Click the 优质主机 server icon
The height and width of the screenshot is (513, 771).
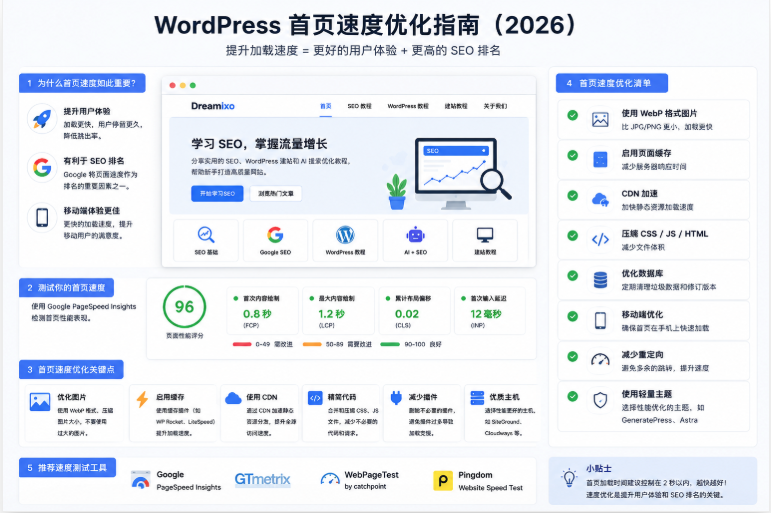click(x=477, y=398)
